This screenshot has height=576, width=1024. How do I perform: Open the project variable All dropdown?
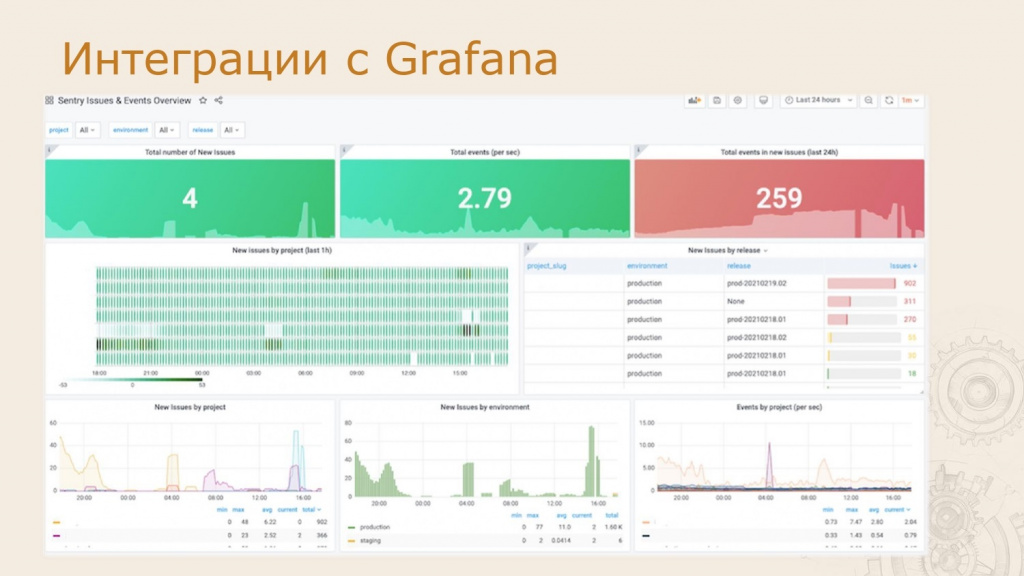(x=88, y=130)
